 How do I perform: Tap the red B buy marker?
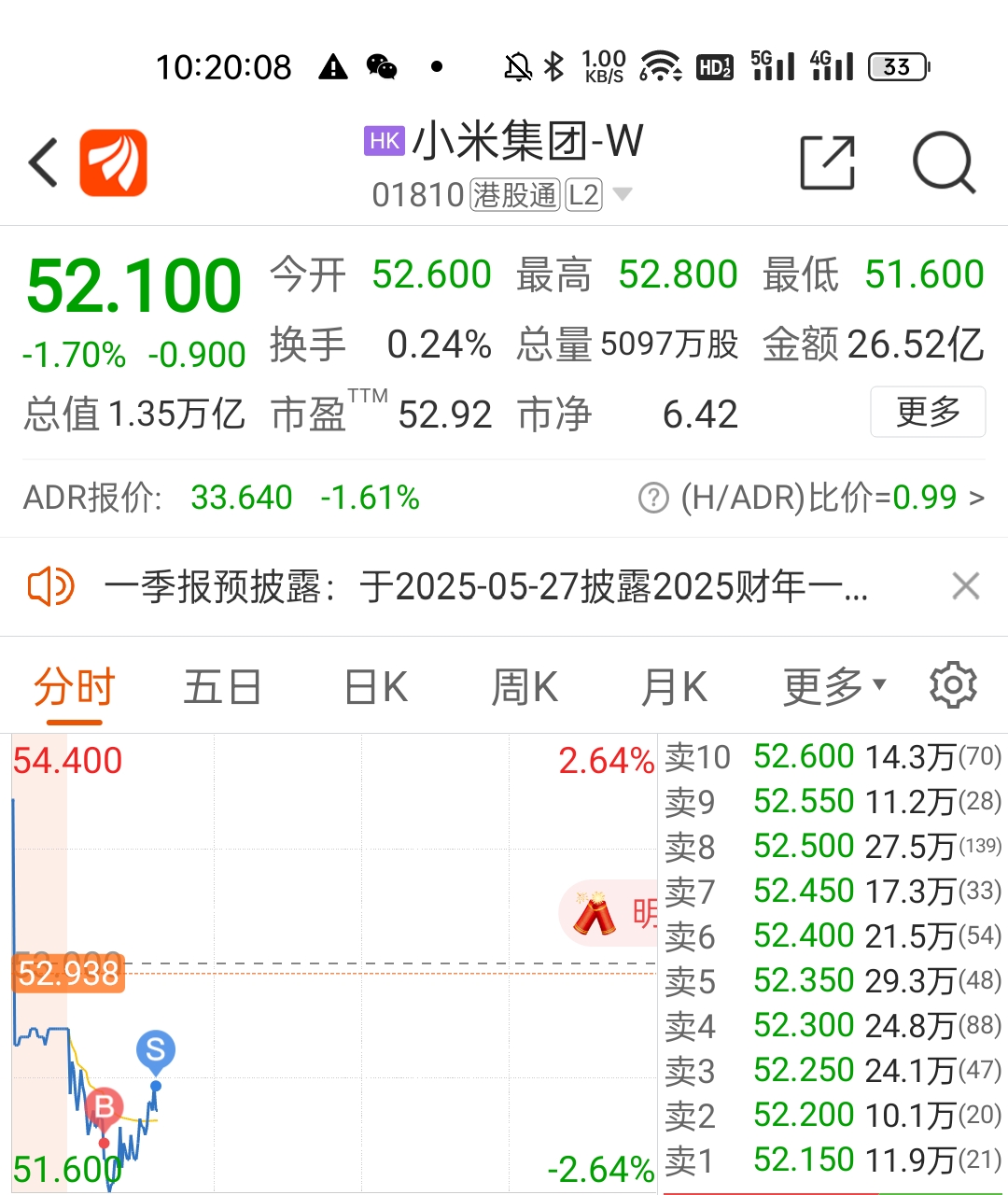click(104, 1108)
